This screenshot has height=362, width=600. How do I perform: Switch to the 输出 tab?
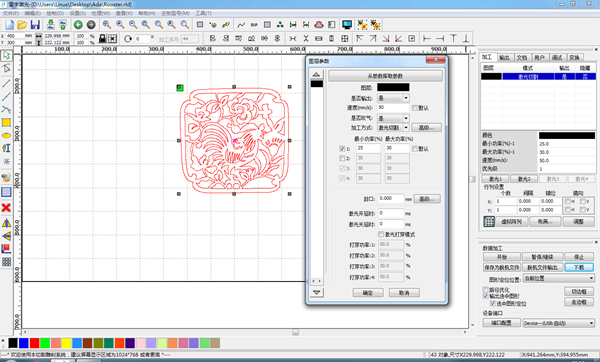(x=504, y=57)
